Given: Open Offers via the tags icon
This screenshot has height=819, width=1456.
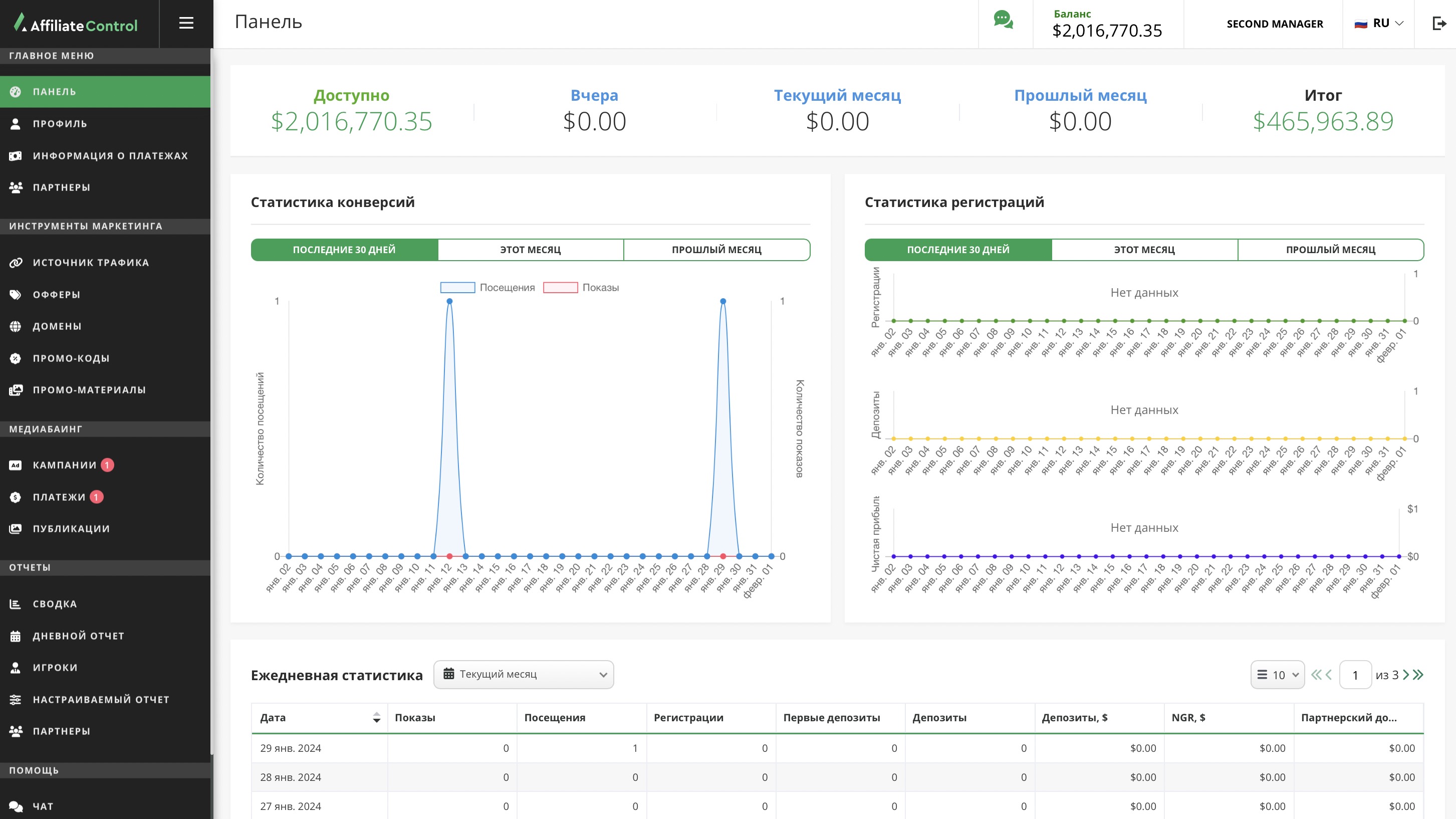Looking at the screenshot, I should pos(15,295).
